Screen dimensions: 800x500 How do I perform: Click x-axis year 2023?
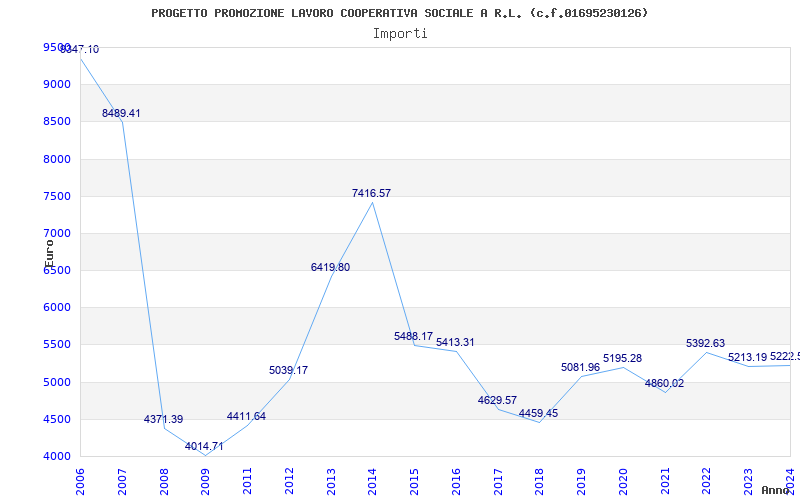coord(748,482)
